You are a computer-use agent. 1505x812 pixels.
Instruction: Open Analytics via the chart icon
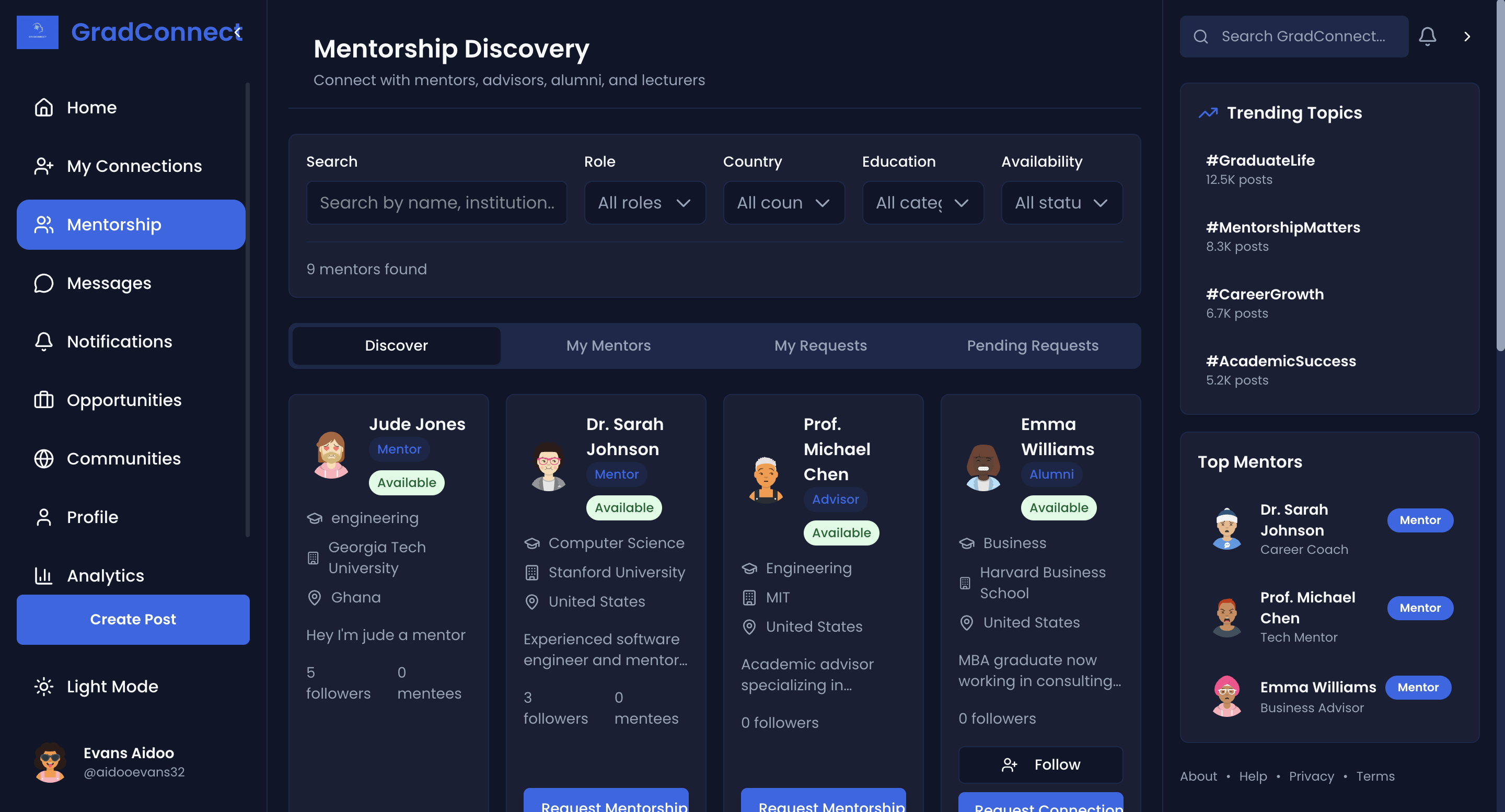(44, 576)
